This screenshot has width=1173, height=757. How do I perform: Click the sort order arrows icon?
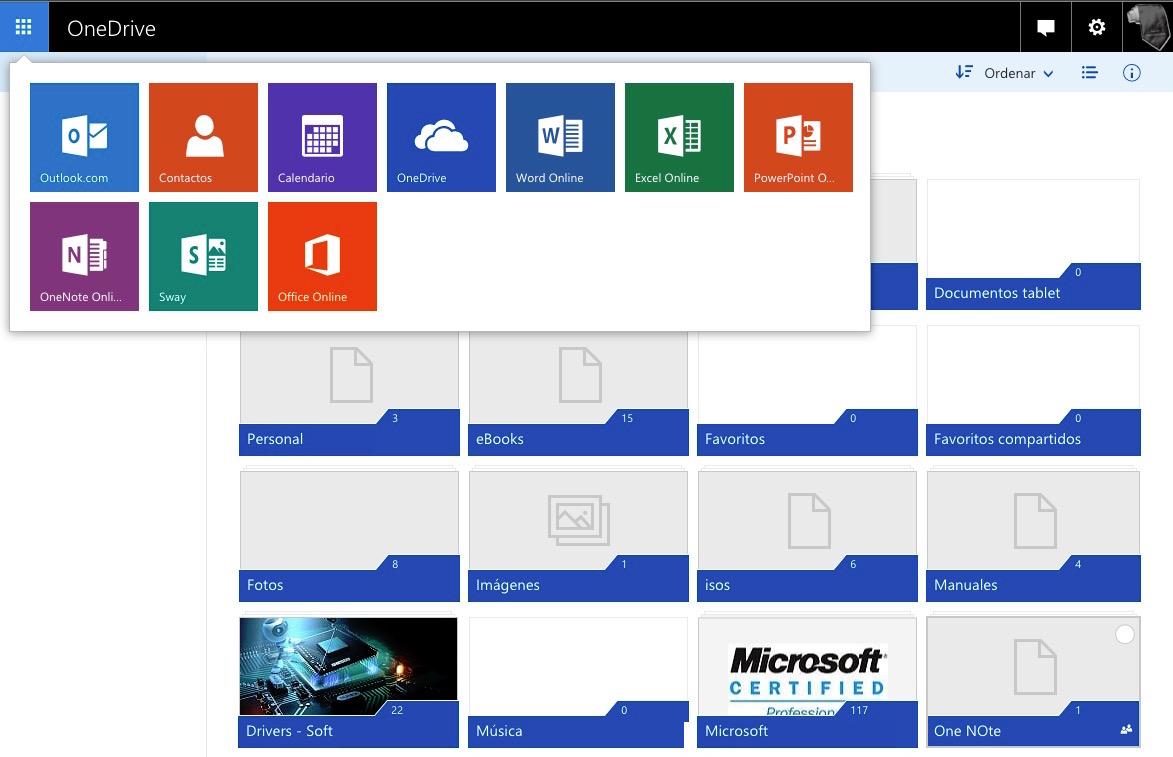click(x=964, y=73)
